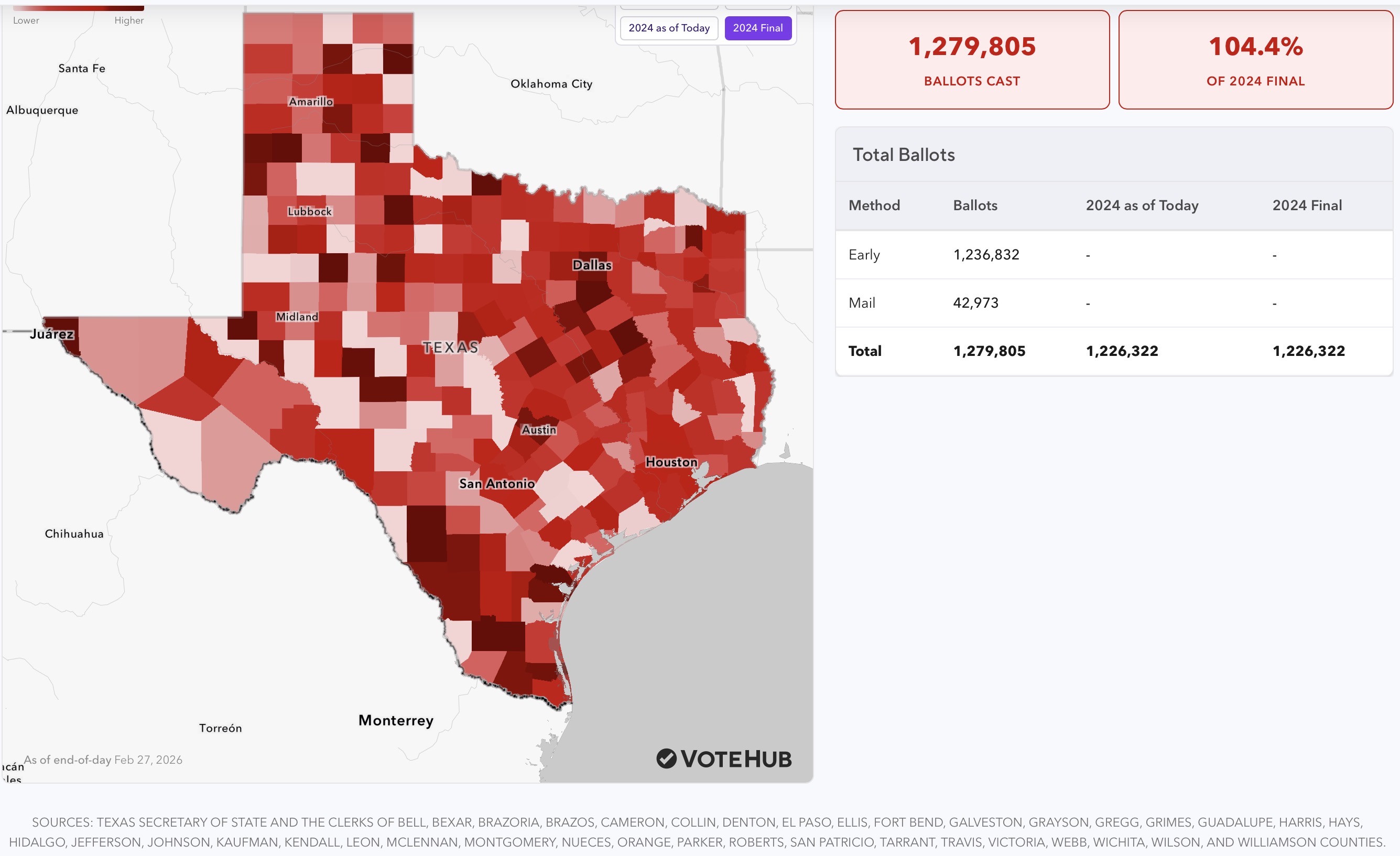Switch to 2024 as of Today comparison

coord(669,28)
